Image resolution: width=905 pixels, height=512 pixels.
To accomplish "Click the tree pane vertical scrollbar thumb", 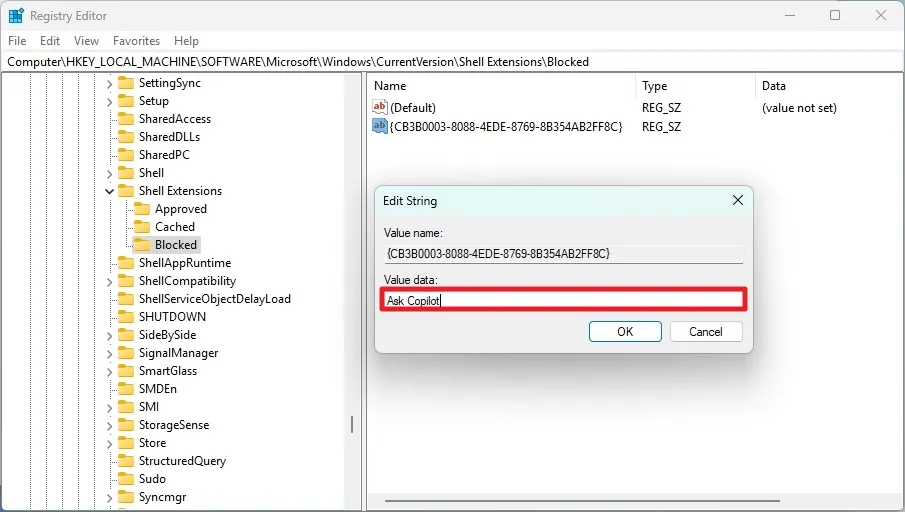I will click(352, 424).
